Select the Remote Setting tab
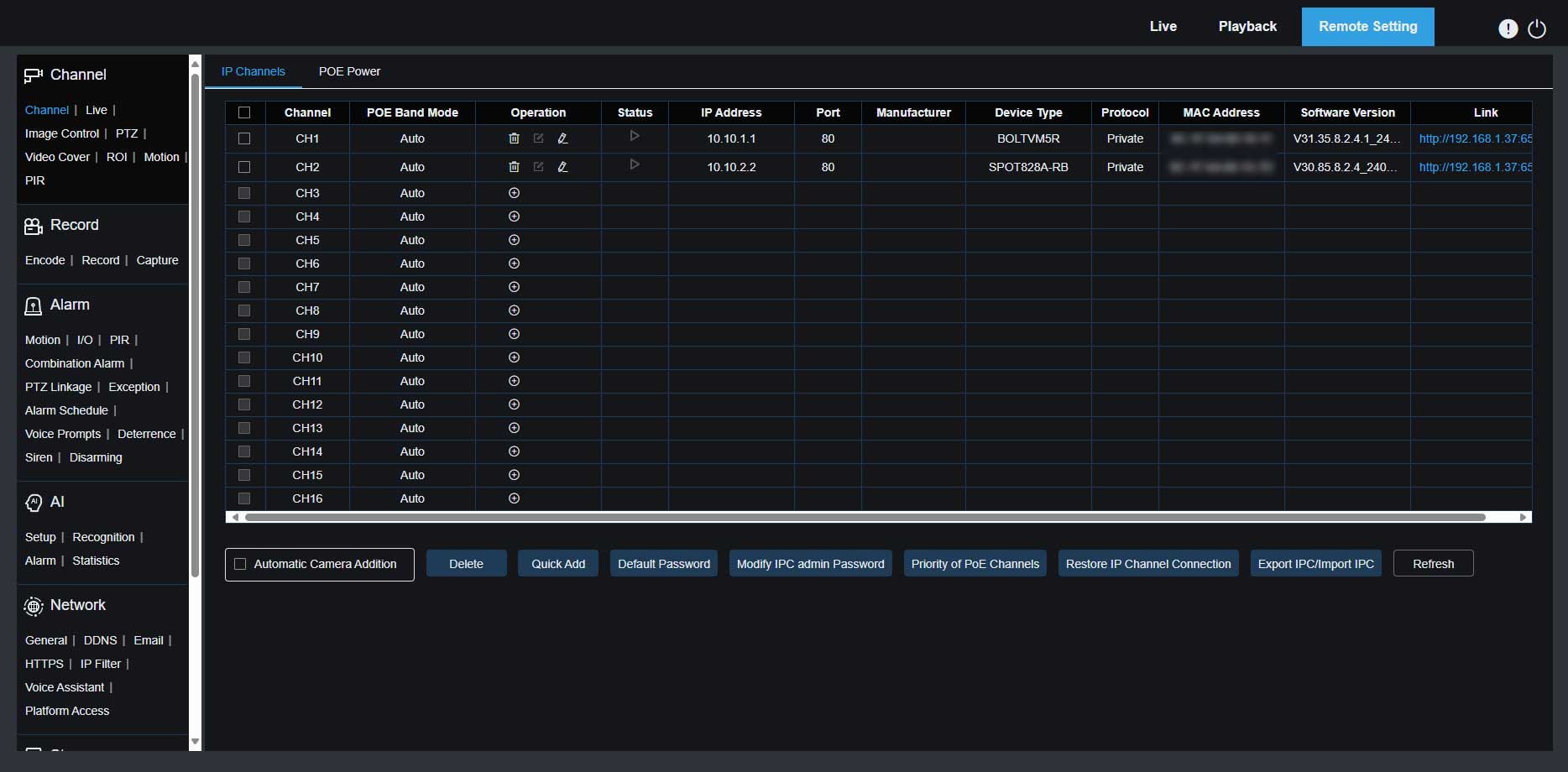The width and height of the screenshot is (1568, 772). click(1368, 26)
